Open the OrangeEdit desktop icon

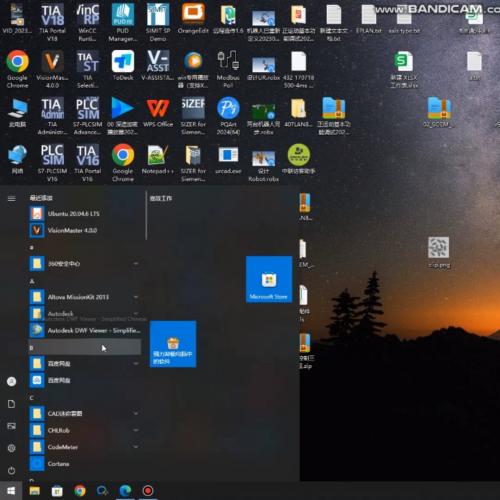[193, 19]
